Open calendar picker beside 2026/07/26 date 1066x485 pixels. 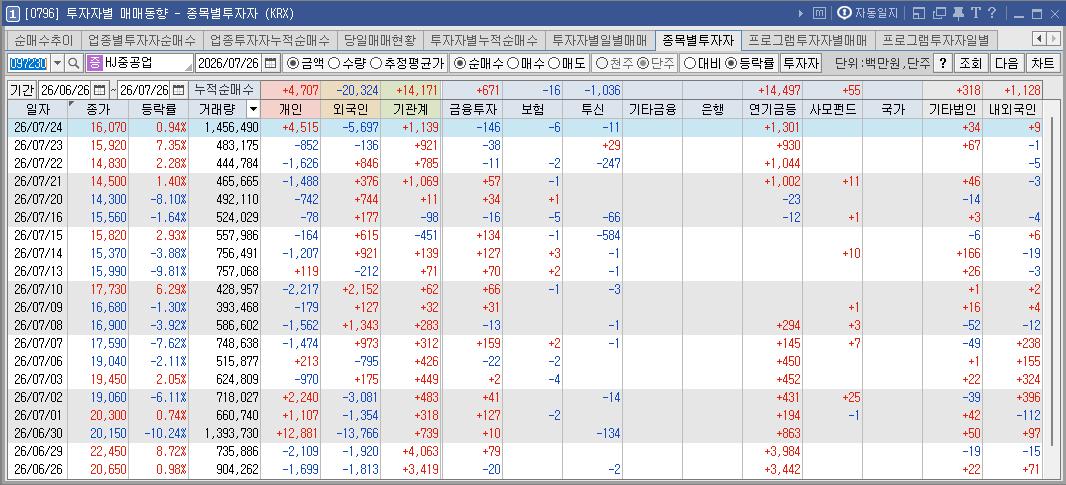pyautogui.click(x=271, y=64)
